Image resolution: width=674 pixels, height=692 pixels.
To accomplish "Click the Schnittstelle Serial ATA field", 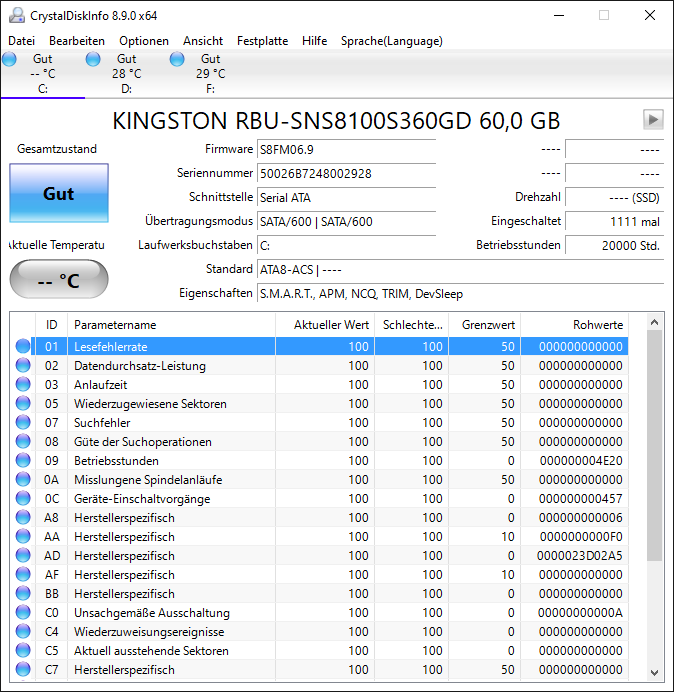I will pyautogui.click(x=346, y=197).
